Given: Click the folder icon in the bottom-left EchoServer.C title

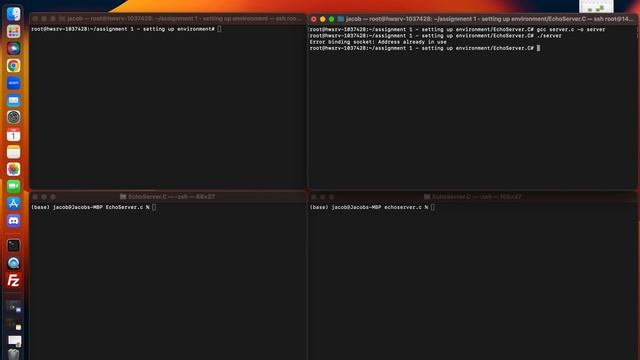Looking at the screenshot, I should click(123, 197).
